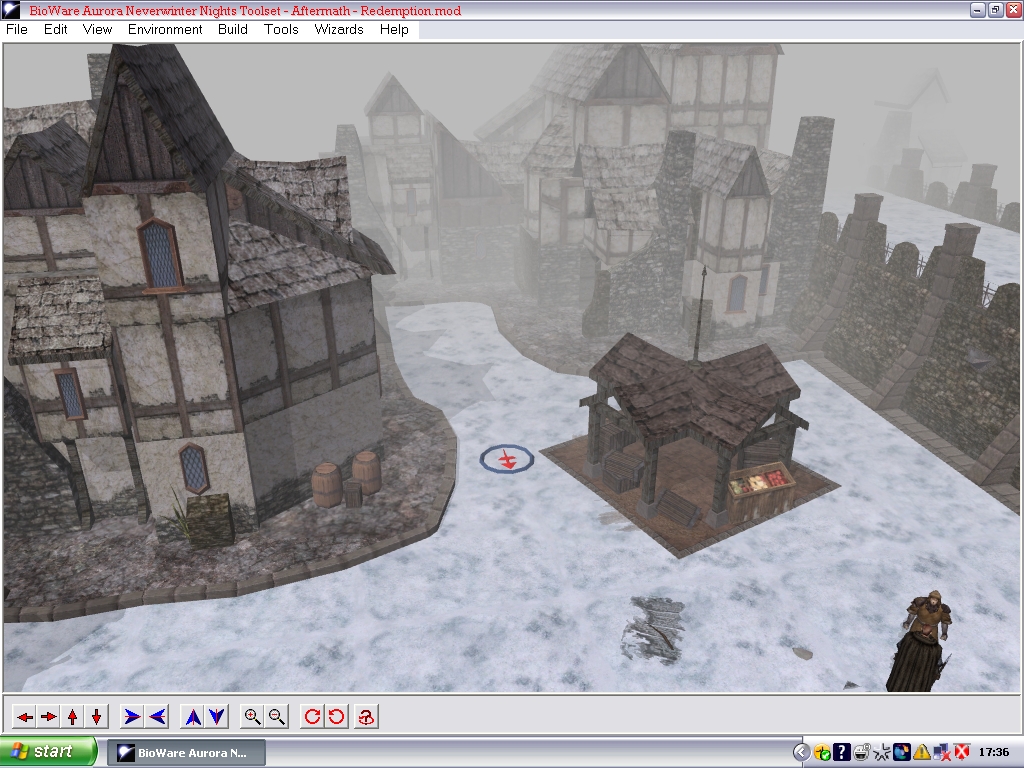Click the red orbit camera icon
This screenshot has height=768, width=1024.
[x=366, y=716]
